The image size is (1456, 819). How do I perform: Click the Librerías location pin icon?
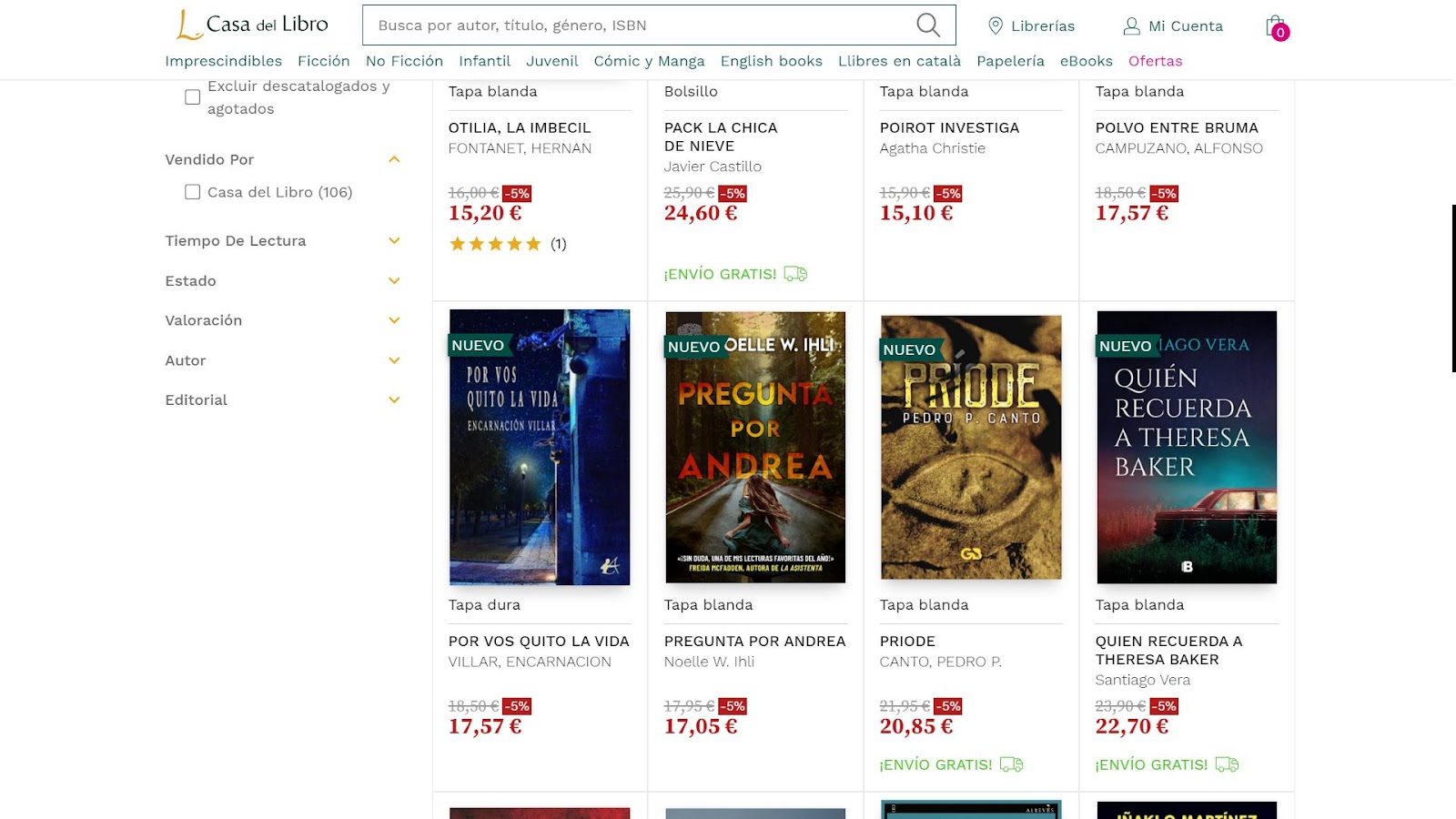click(x=996, y=26)
